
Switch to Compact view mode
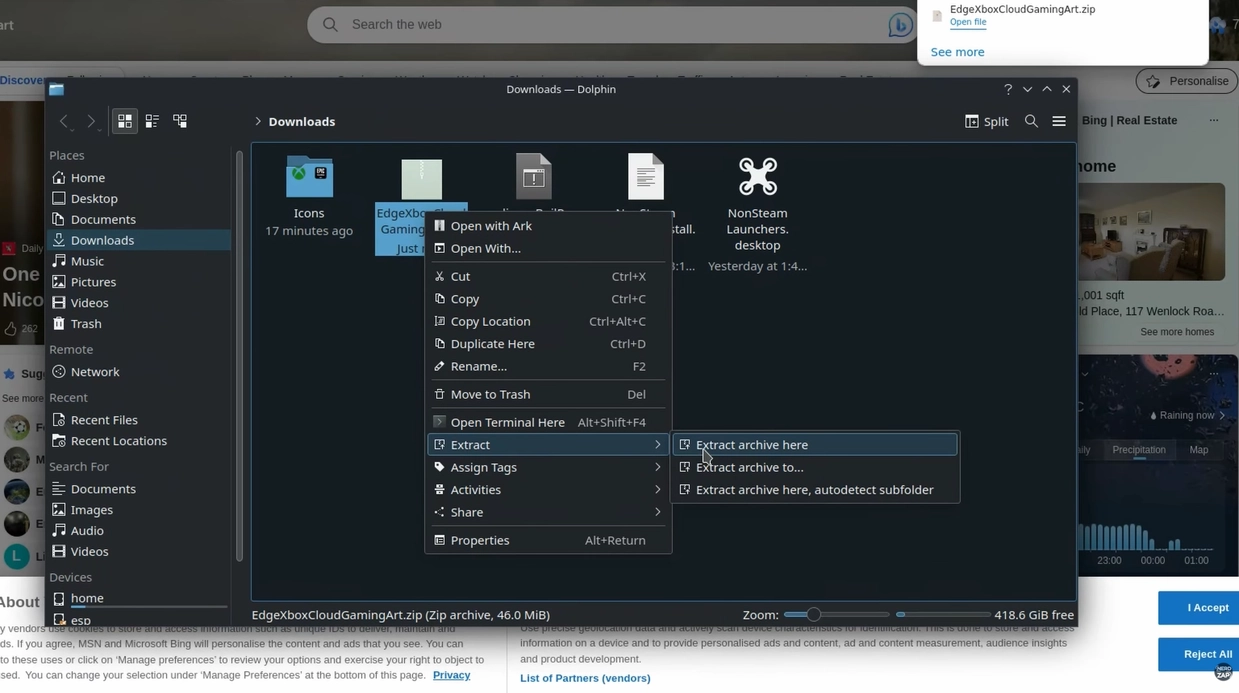(x=152, y=121)
